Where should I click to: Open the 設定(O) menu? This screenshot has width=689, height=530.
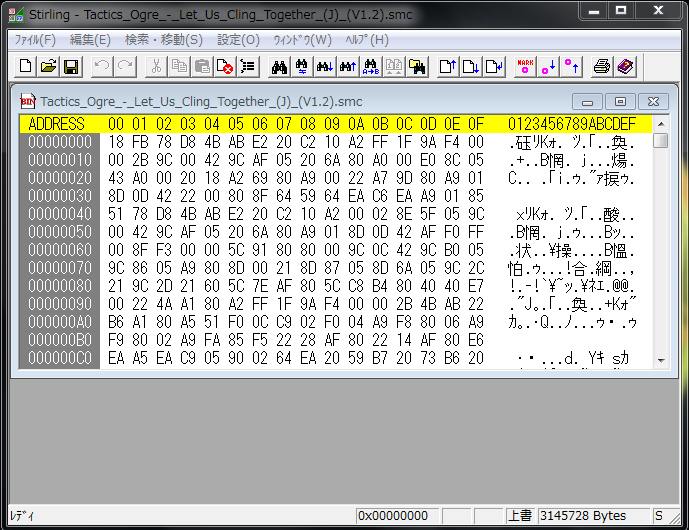[239, 40]
